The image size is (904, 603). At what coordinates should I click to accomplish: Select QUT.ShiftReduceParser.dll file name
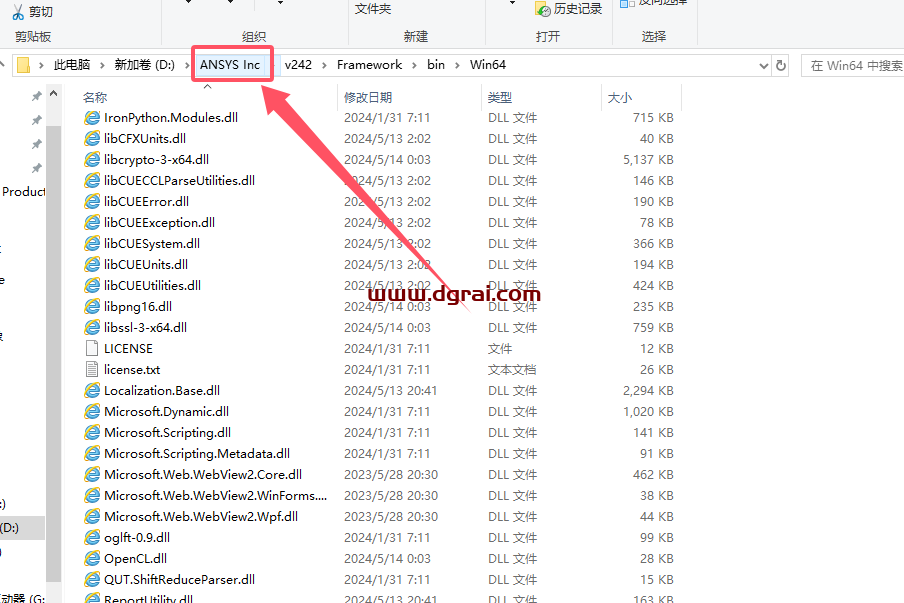click(x=179, y=579)
